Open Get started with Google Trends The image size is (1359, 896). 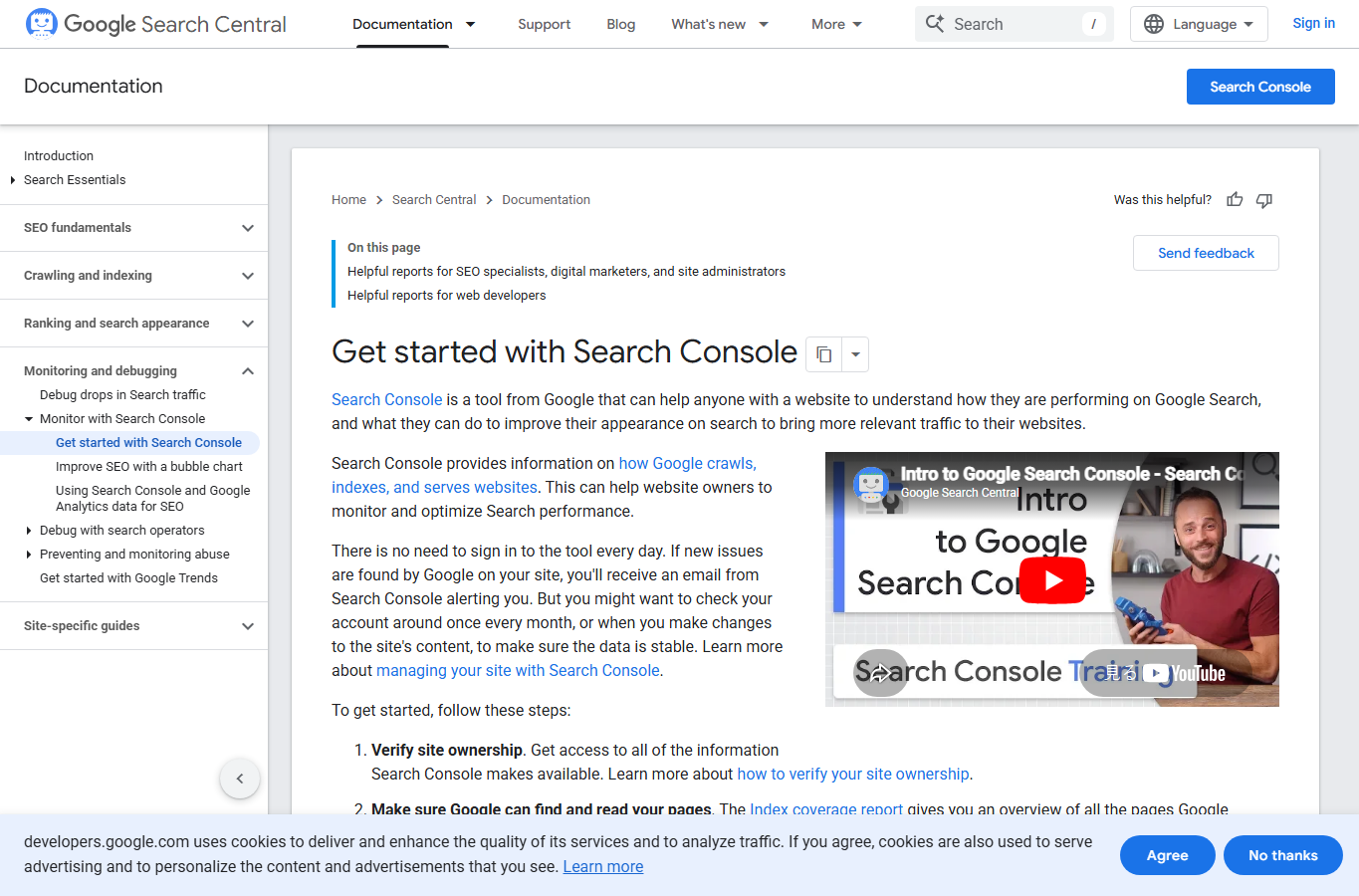pos(128,578)
